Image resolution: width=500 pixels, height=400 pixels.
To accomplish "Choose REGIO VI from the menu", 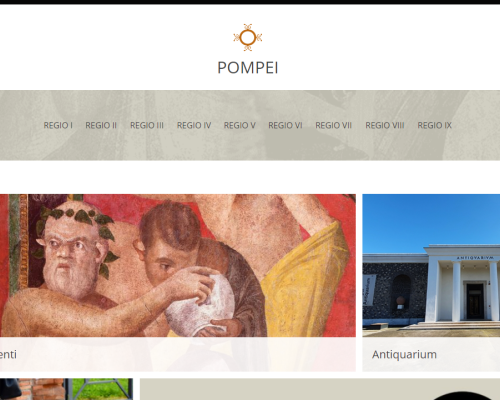I will click(285, 125).
